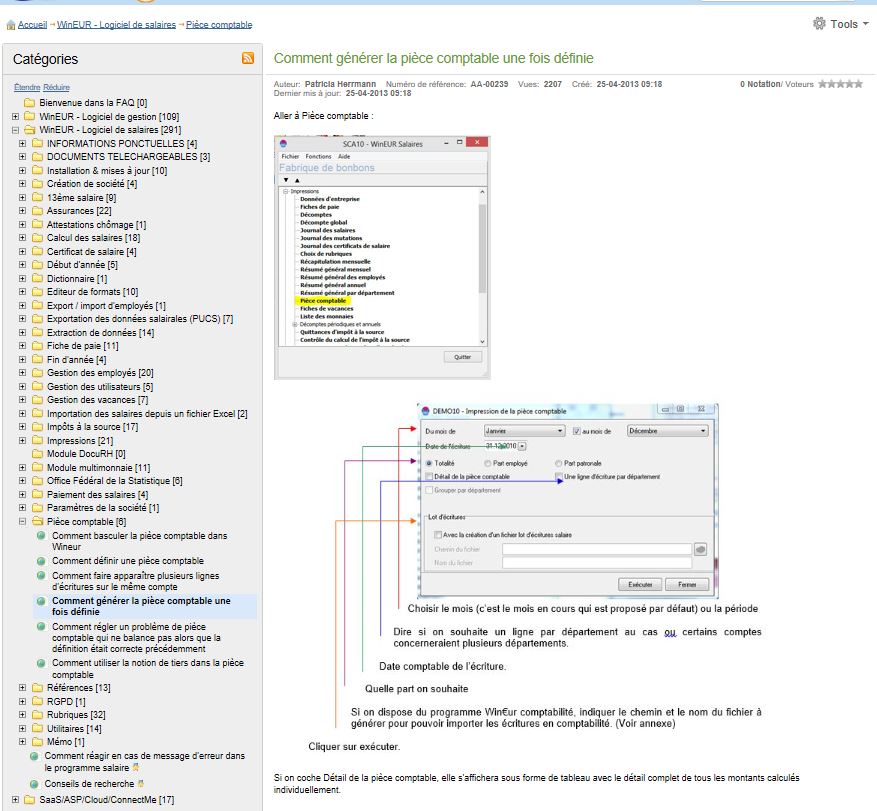The image size is (877, 811).
Task: Click the file browse icon in the DEMO10 dialog
Action: click(x=700, y=549)
